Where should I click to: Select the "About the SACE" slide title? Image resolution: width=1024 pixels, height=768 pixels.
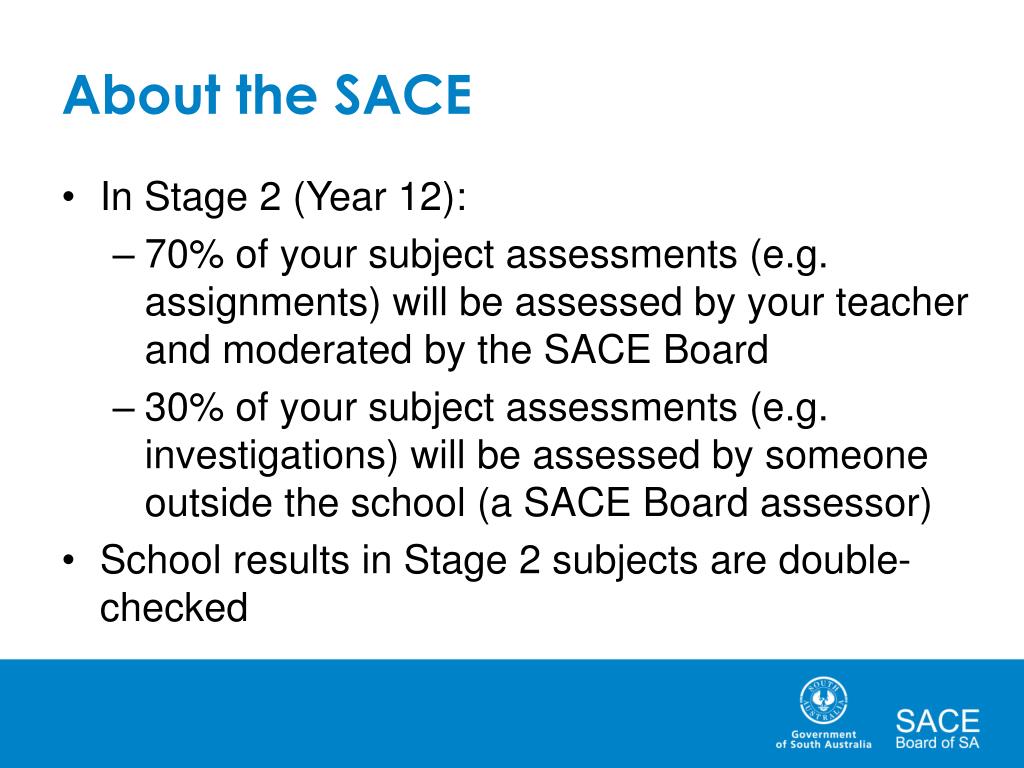266,95
